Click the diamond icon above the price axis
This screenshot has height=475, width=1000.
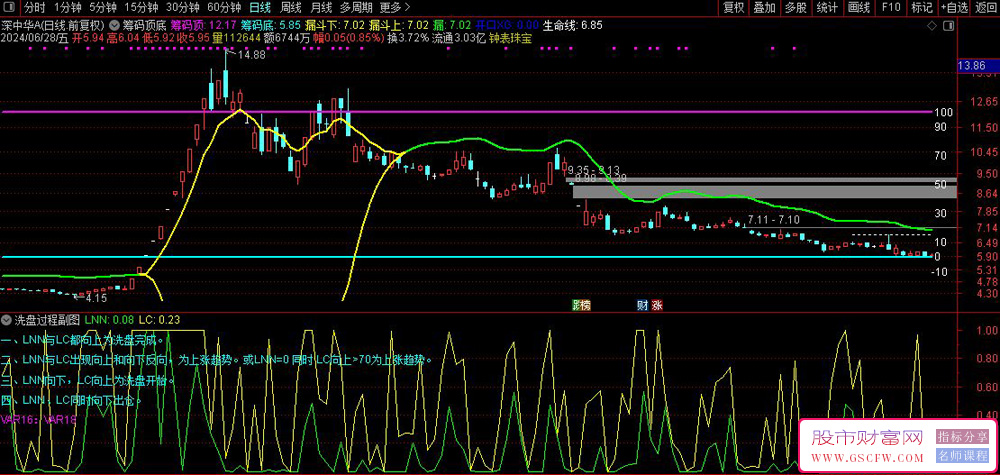click(933, 26)
